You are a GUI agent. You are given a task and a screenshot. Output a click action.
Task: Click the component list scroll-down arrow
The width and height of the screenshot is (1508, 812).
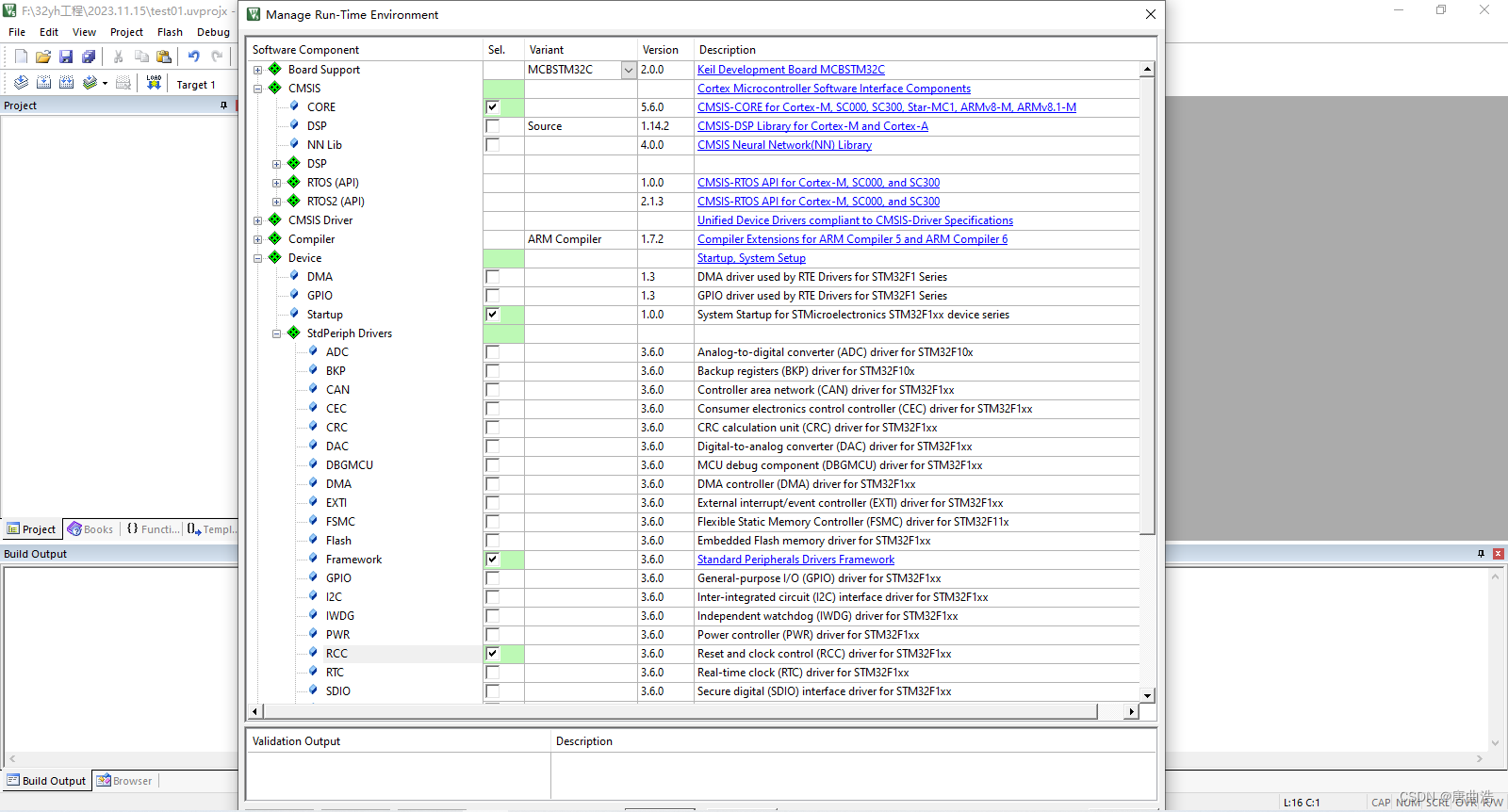1147,695
